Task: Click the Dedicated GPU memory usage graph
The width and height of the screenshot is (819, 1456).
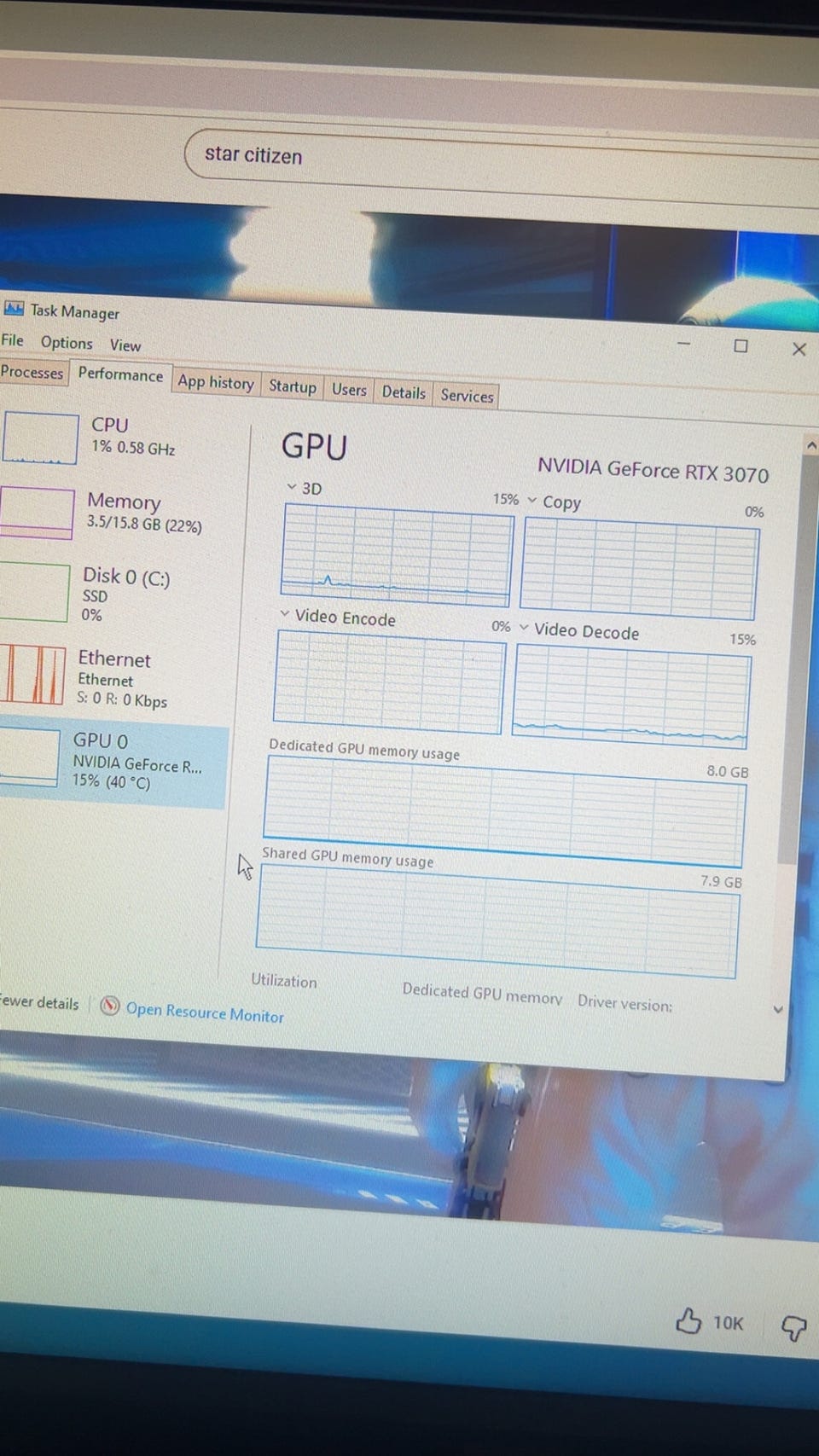Action: click(504, 812)
